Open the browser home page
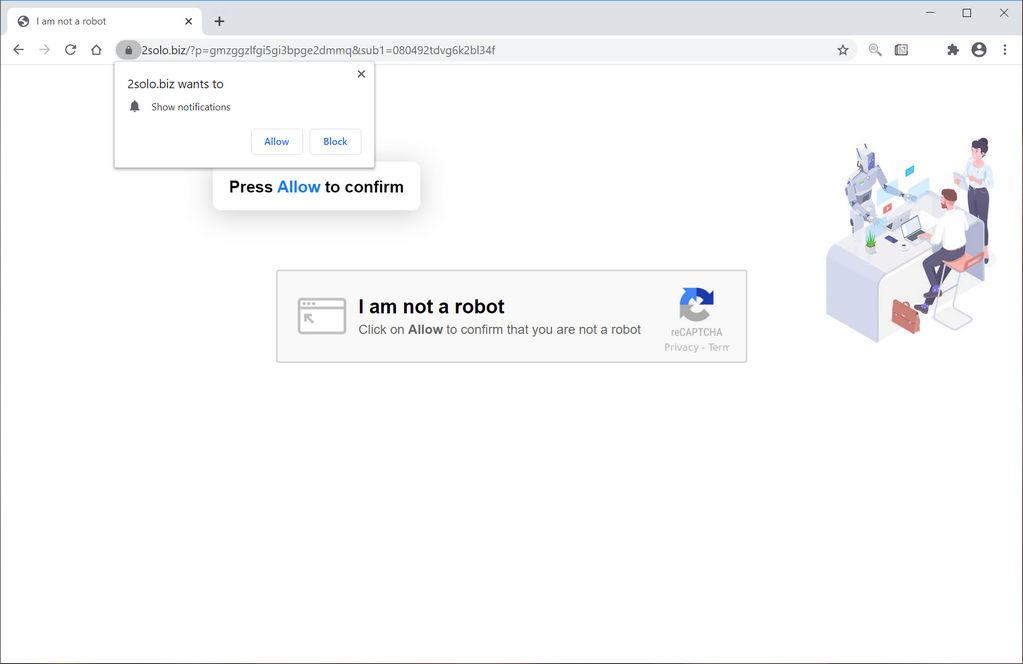This screenshot has width=1023, height=664. click(96, 49)
